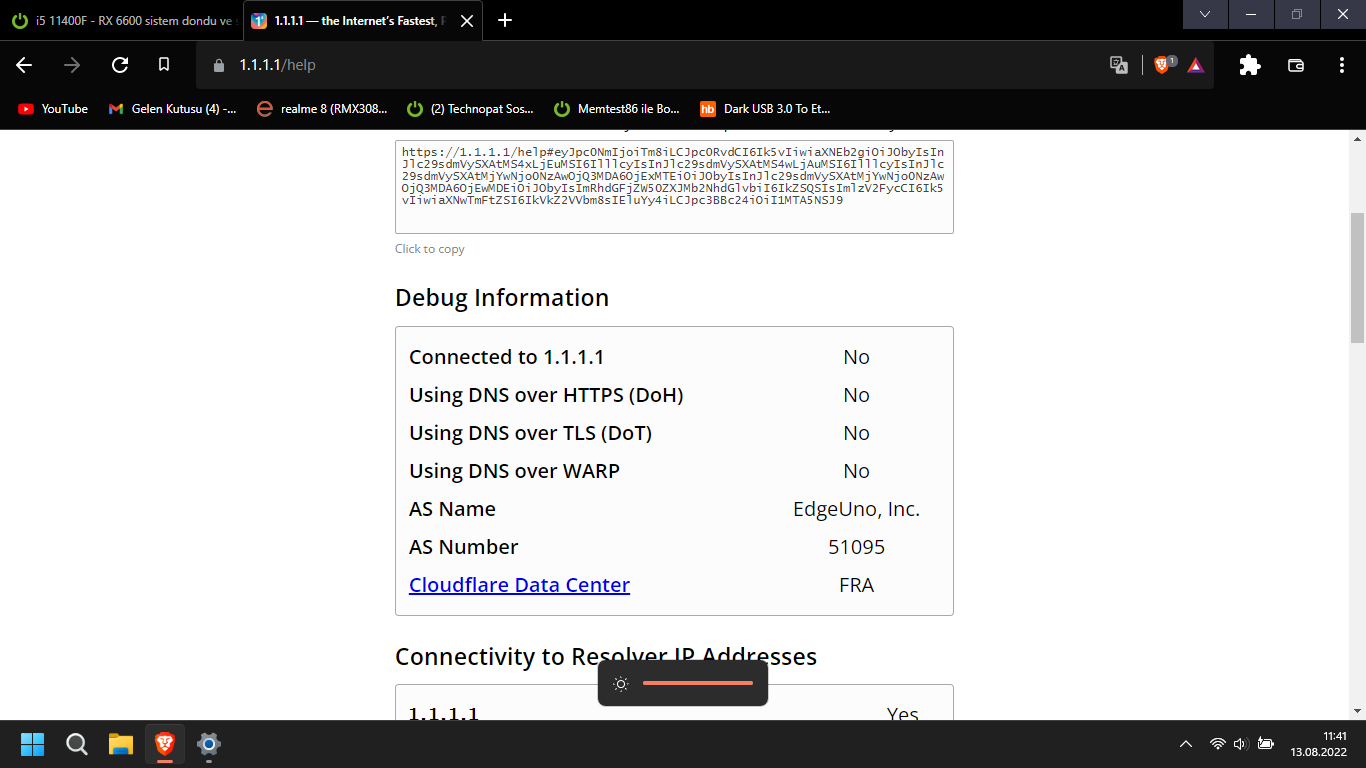Open the Brave Shields panel
This screenshot has width=1366, height=768.
coord(1162,65)
